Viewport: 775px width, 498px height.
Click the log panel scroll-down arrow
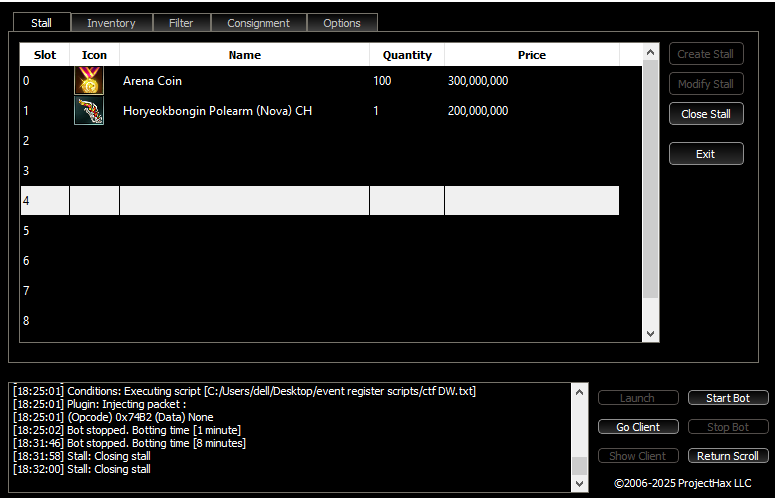pyautogui.click(x=579, y=483)
